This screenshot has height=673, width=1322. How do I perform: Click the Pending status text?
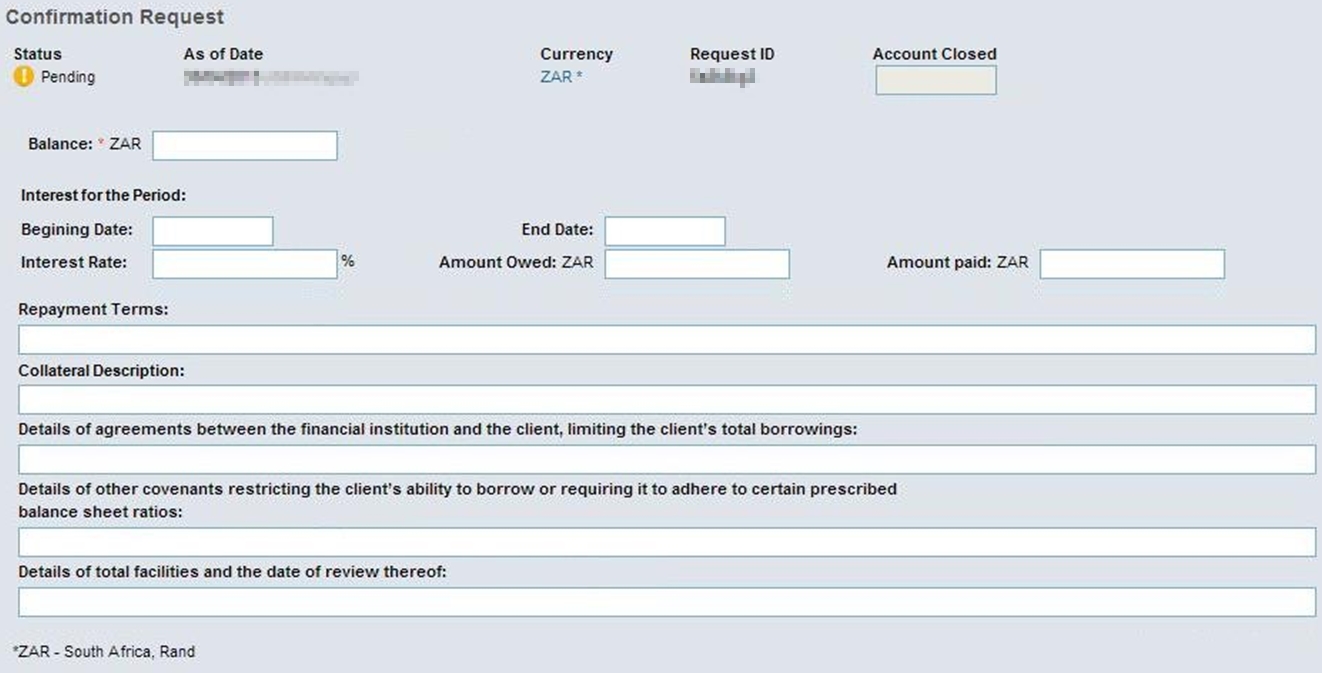[68, 77]
